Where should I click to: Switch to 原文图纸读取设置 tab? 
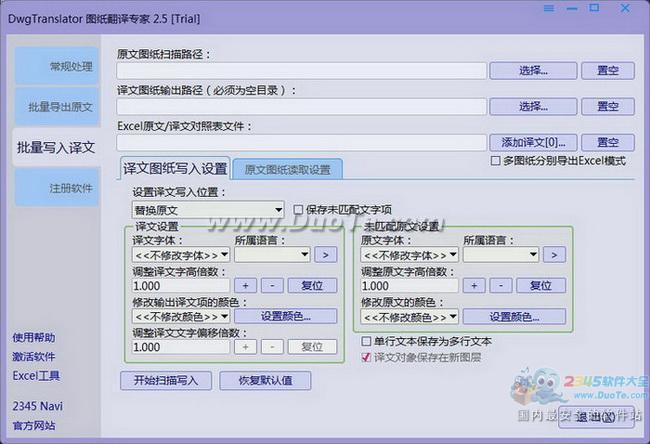[x=287, y=169]
